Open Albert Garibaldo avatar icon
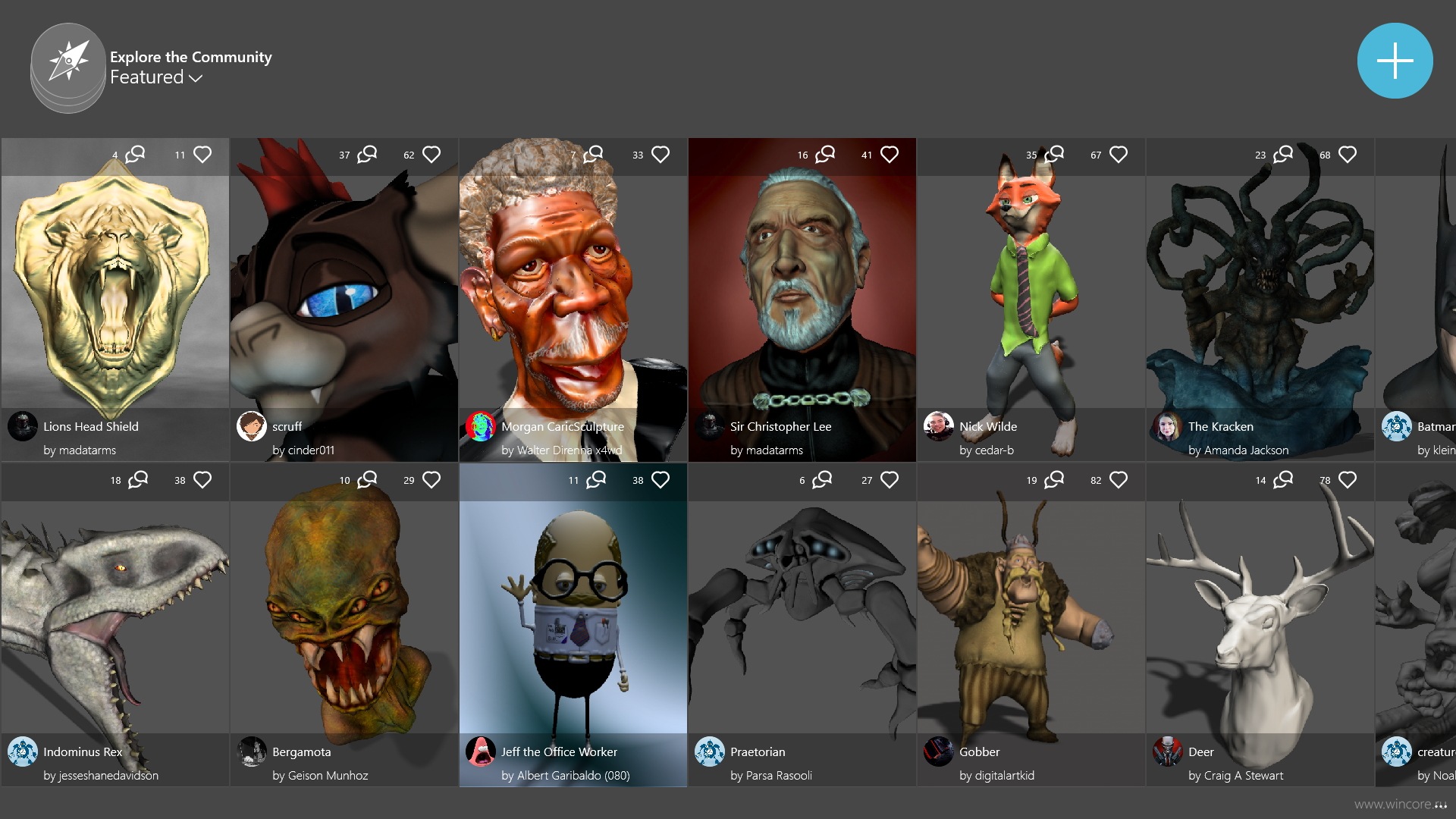This screenshot has height=819, width=1456. (x=481, y=752)
